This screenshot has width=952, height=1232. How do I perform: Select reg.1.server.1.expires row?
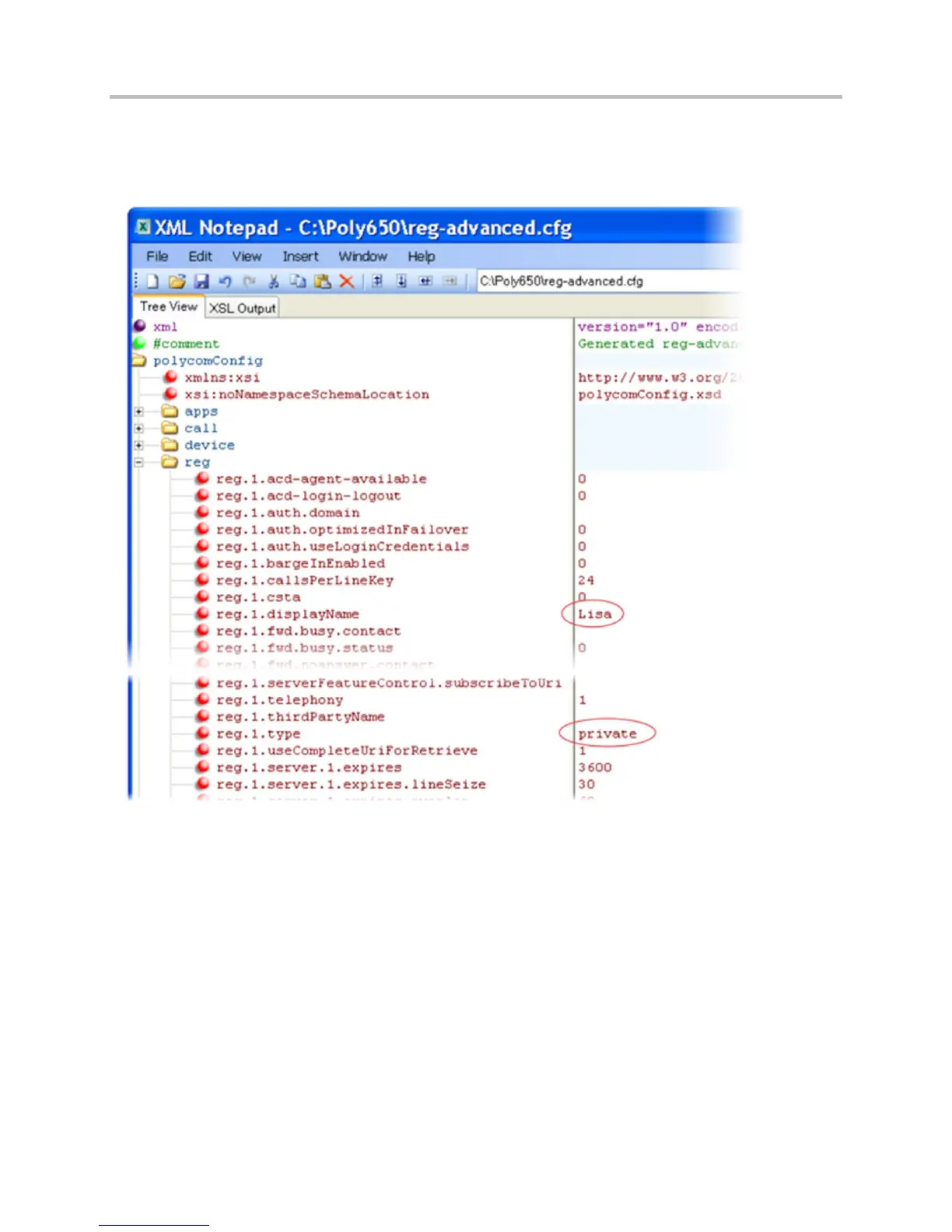[309, 768]
